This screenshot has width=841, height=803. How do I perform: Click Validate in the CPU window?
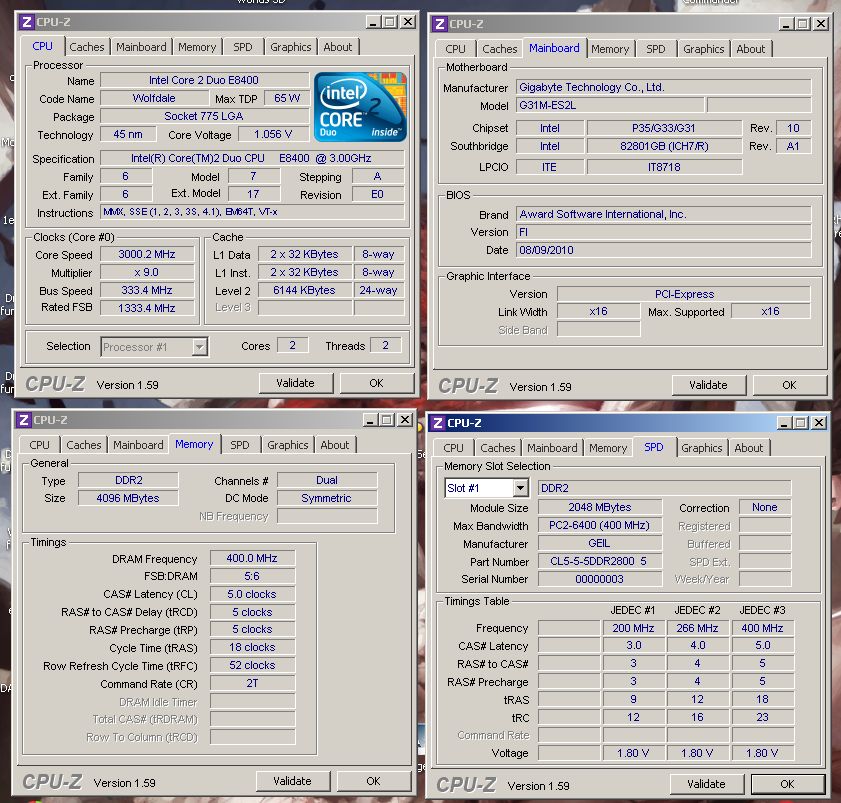[x=296, y=382]
